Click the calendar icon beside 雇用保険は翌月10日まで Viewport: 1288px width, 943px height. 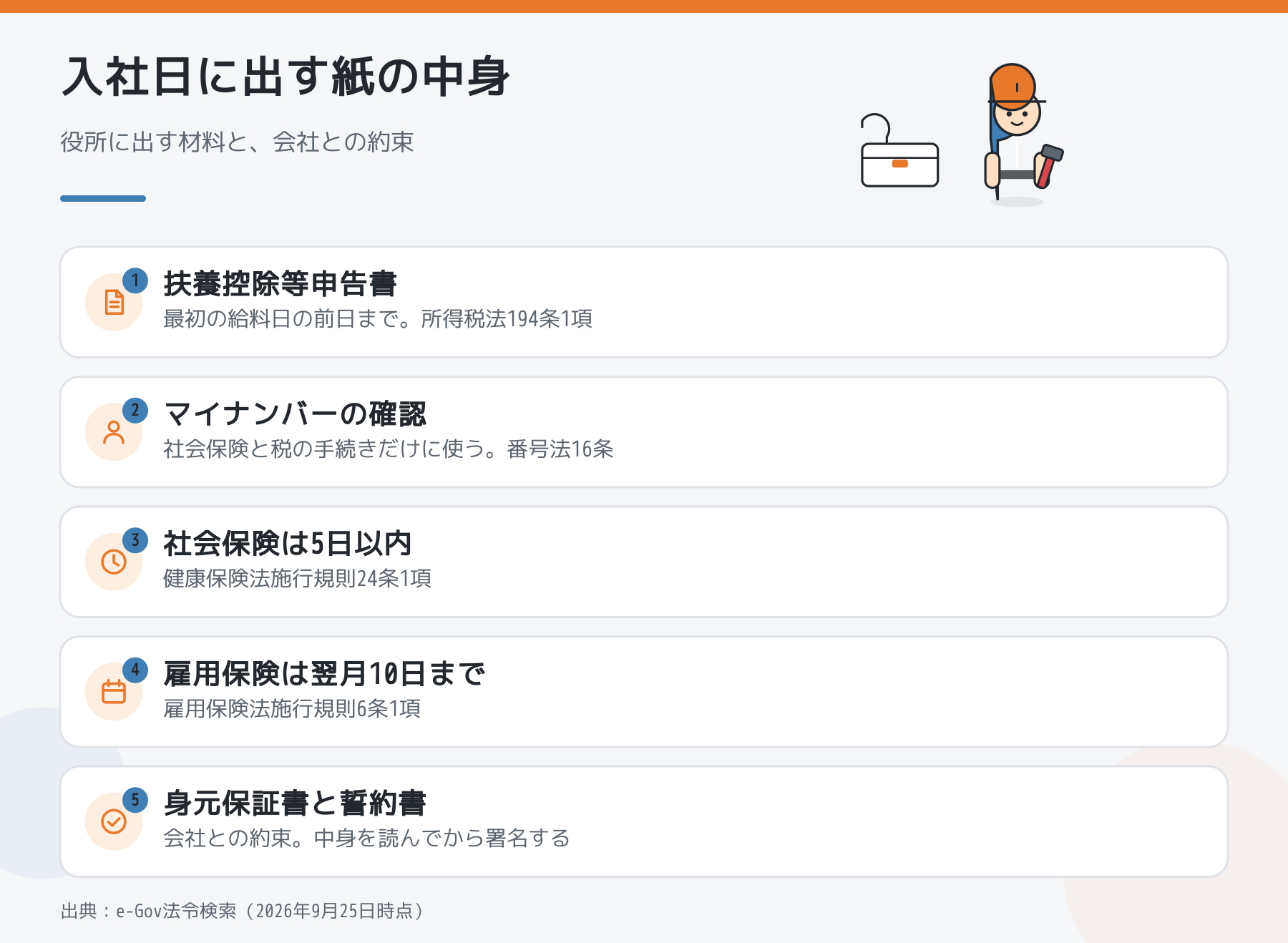[114, 691]
